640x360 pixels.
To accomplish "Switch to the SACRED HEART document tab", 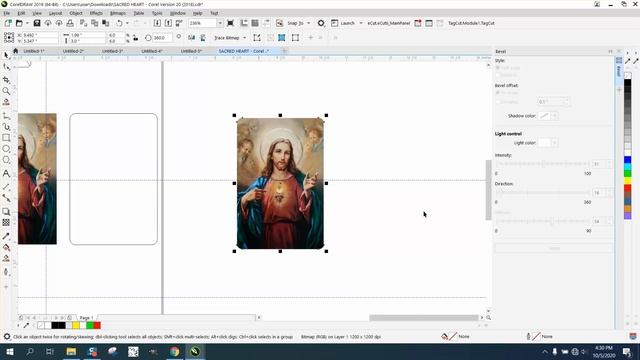I will click(x=244, y=51).
